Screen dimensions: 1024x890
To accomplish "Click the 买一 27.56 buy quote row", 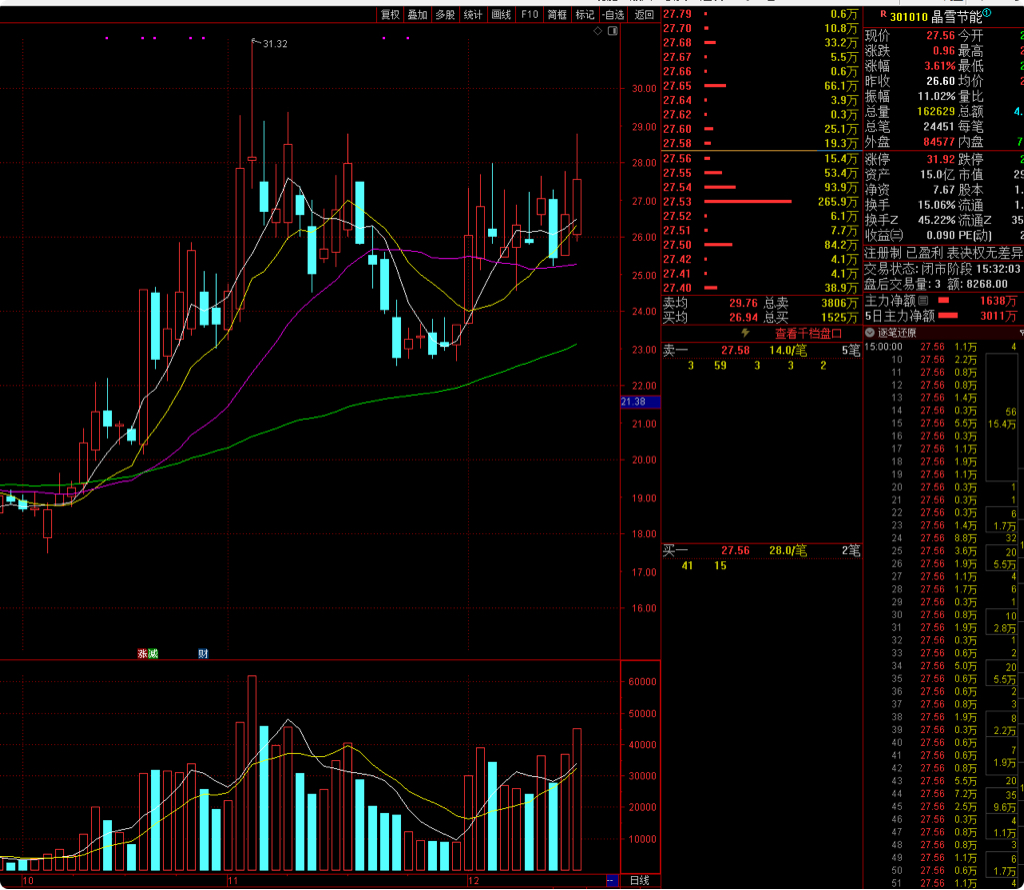I will (761, 550).
